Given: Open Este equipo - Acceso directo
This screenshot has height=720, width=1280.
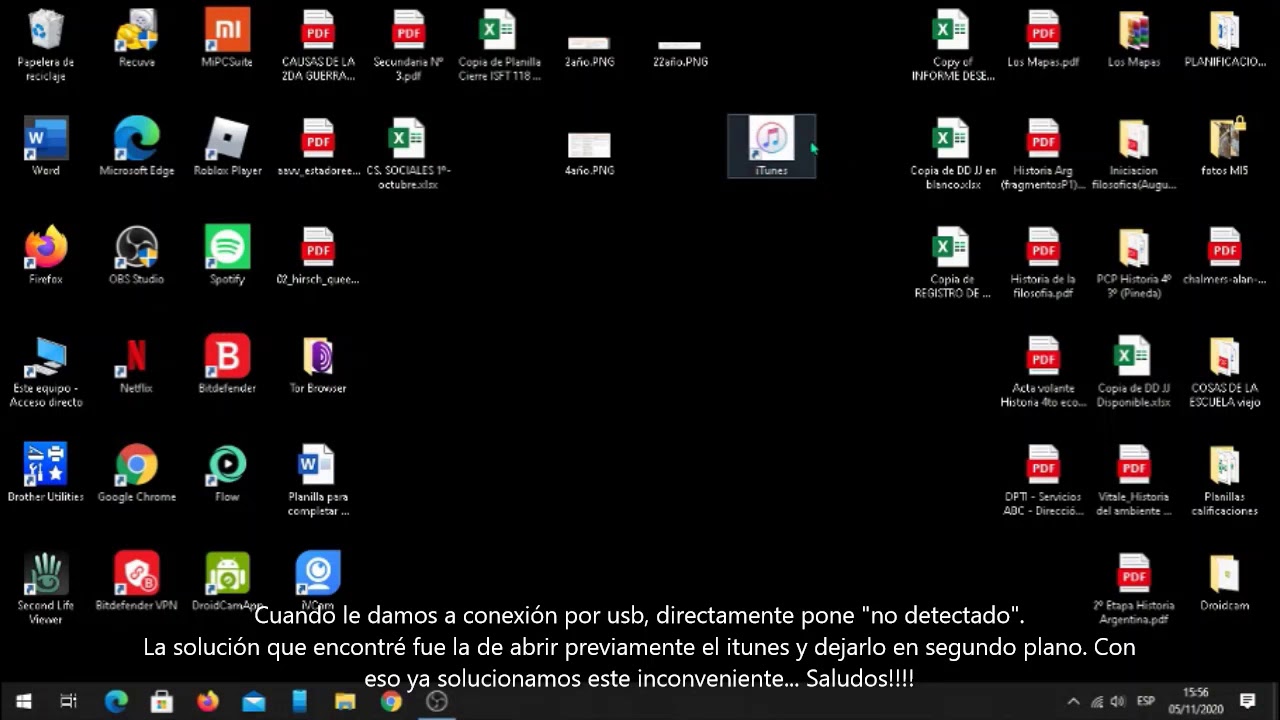Looking at the screenshot, I should click(46, 371).
